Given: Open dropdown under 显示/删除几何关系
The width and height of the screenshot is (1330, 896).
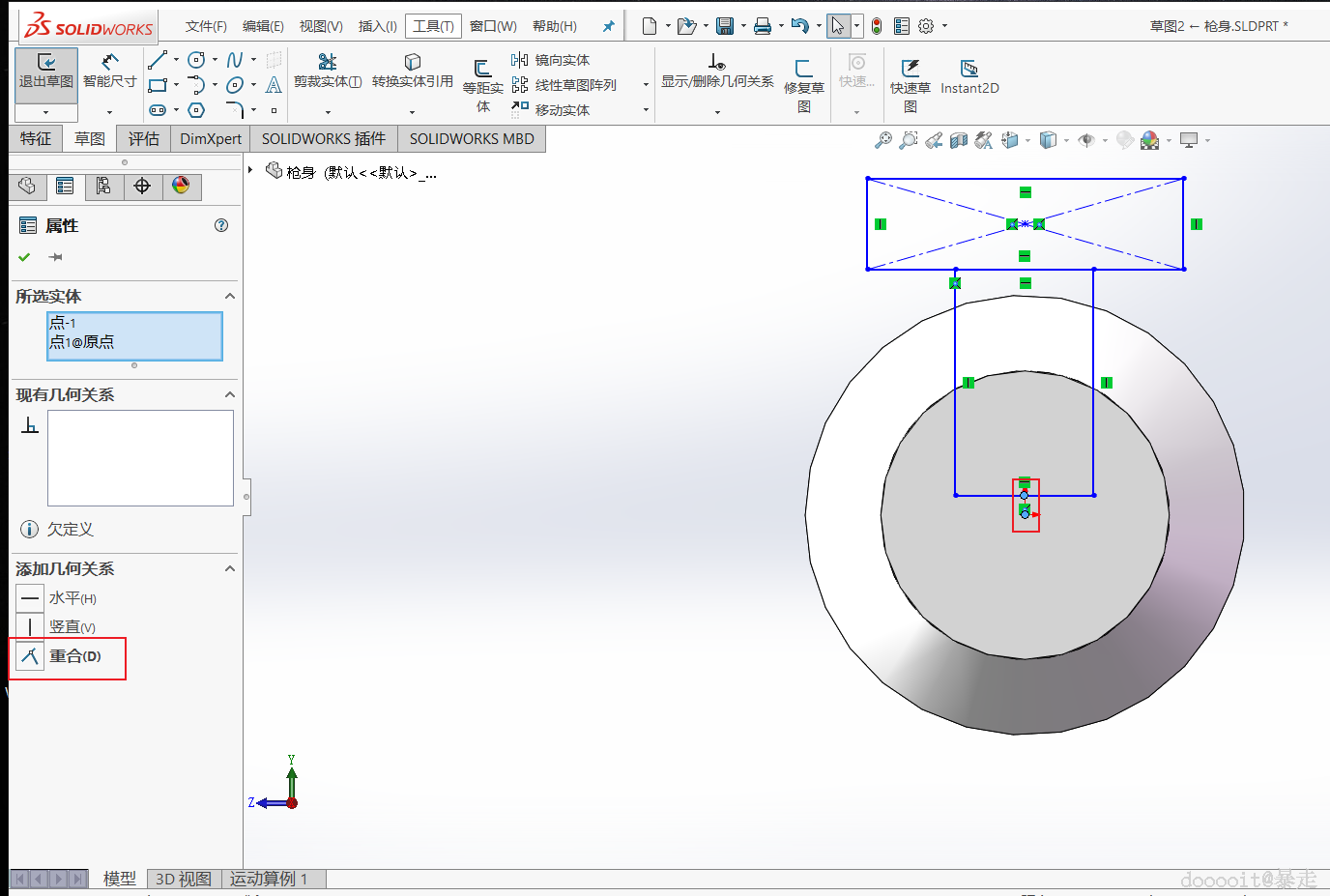Looking at the screenshot, I should click(x=717, y=112).
